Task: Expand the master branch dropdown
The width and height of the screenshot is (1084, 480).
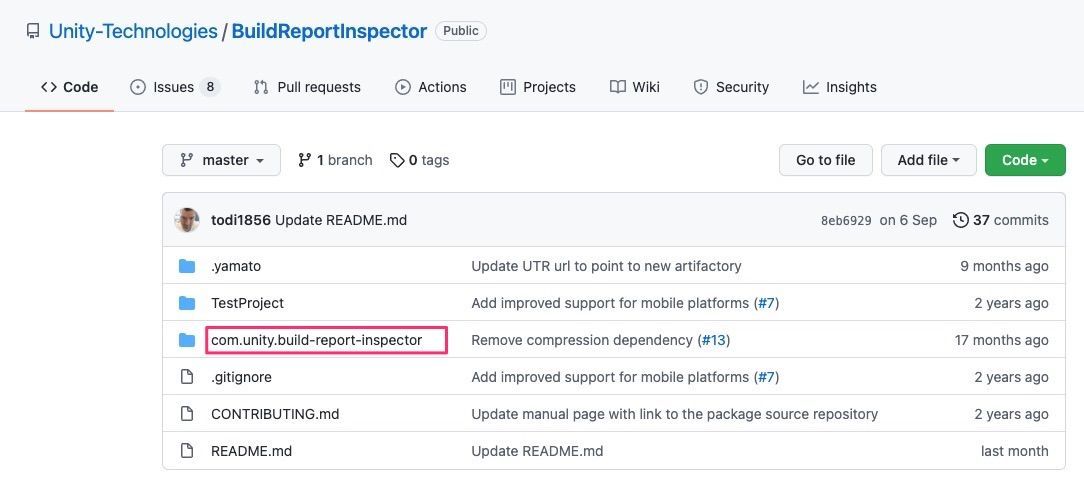Action: pyautogui.click(x=221, y=160)
